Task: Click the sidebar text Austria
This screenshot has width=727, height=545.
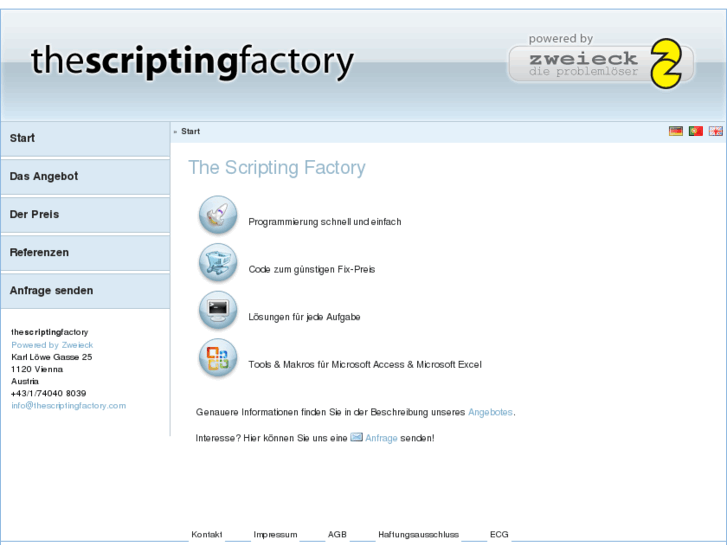Action: [x=25, y=381]
